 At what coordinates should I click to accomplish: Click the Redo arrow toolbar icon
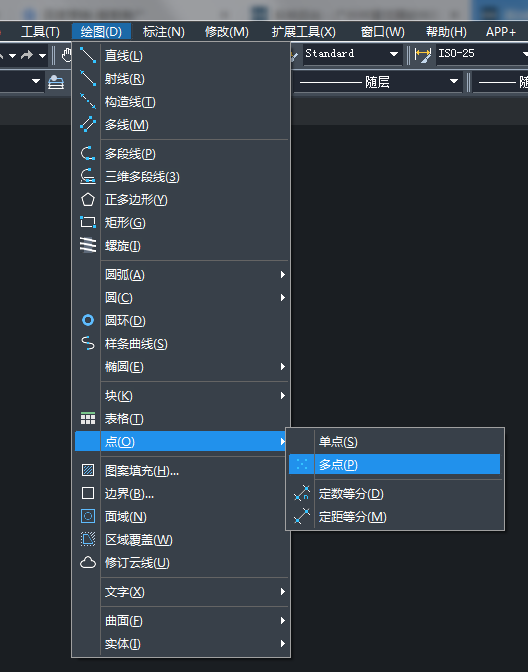pyautogui.click(x=27, y=55)
